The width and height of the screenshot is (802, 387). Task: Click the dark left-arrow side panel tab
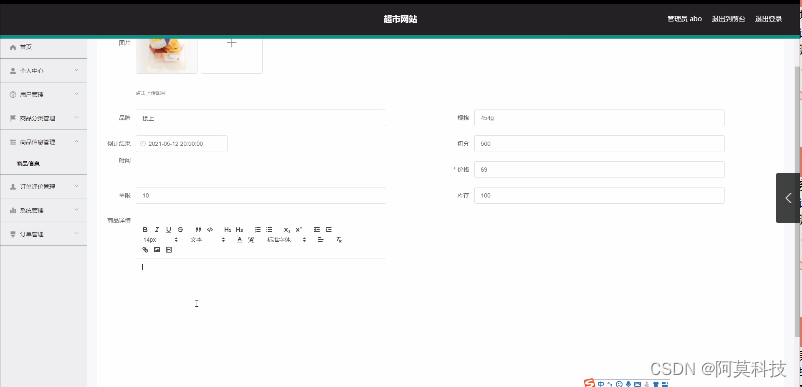(x=788, y=198)
